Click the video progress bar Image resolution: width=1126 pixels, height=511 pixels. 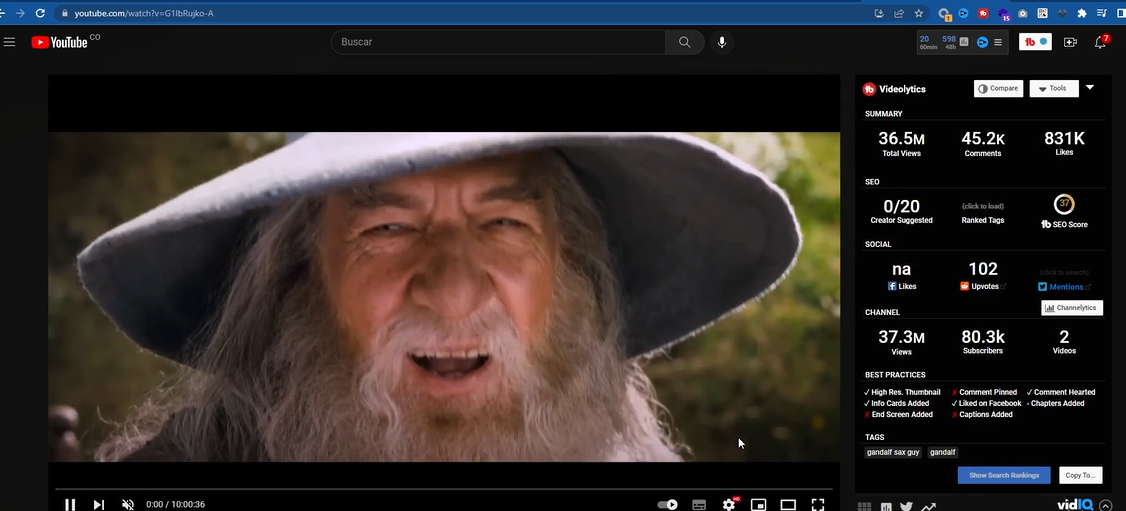445,489
